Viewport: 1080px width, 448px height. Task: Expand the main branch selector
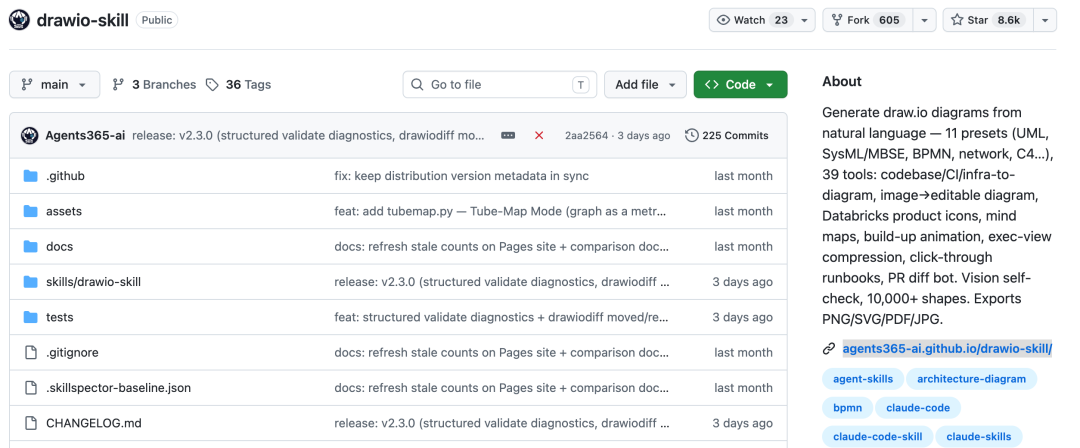[x=54, y=85]
